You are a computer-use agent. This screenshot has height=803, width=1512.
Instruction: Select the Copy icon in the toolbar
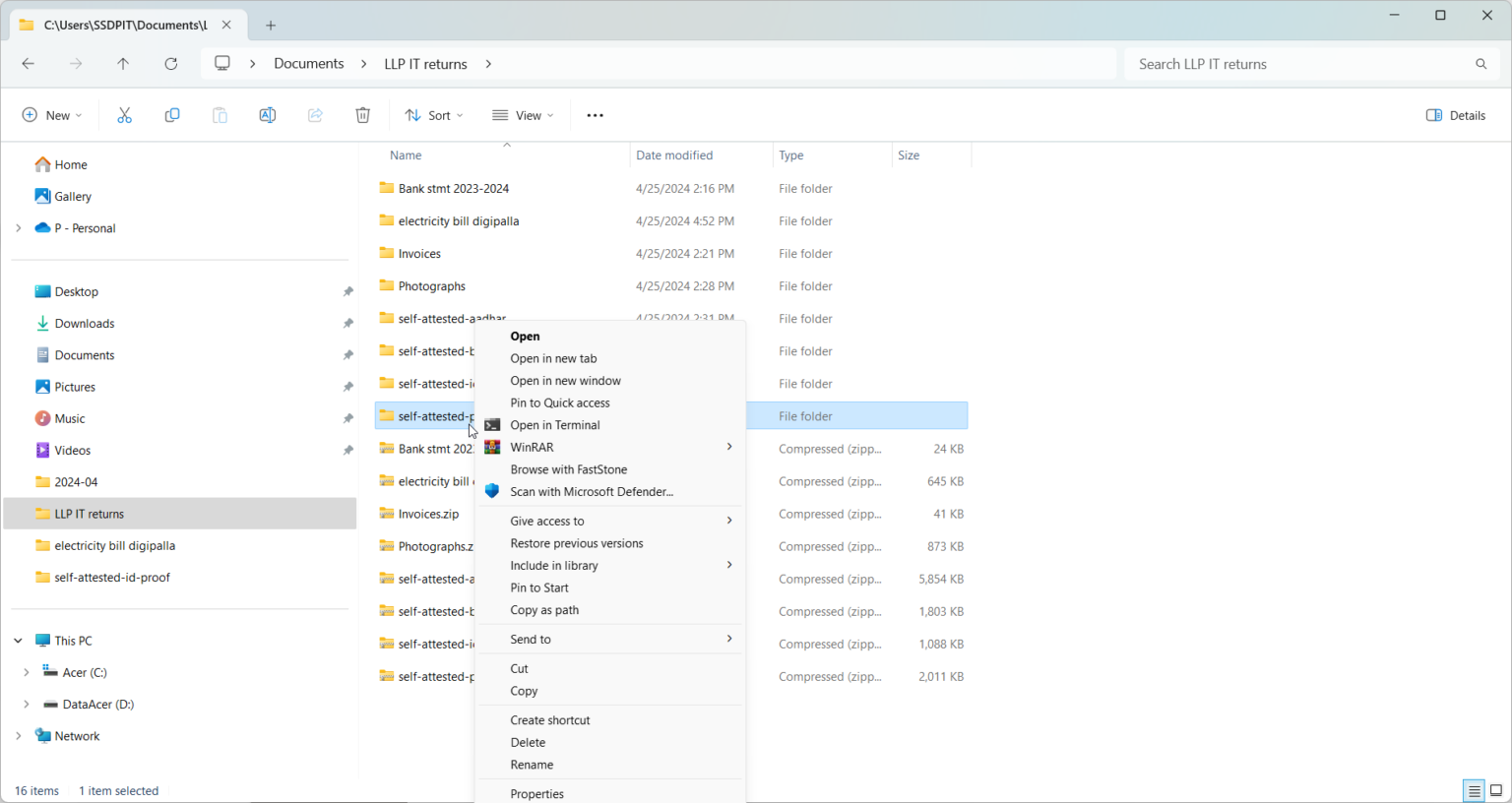coord(172,115)
